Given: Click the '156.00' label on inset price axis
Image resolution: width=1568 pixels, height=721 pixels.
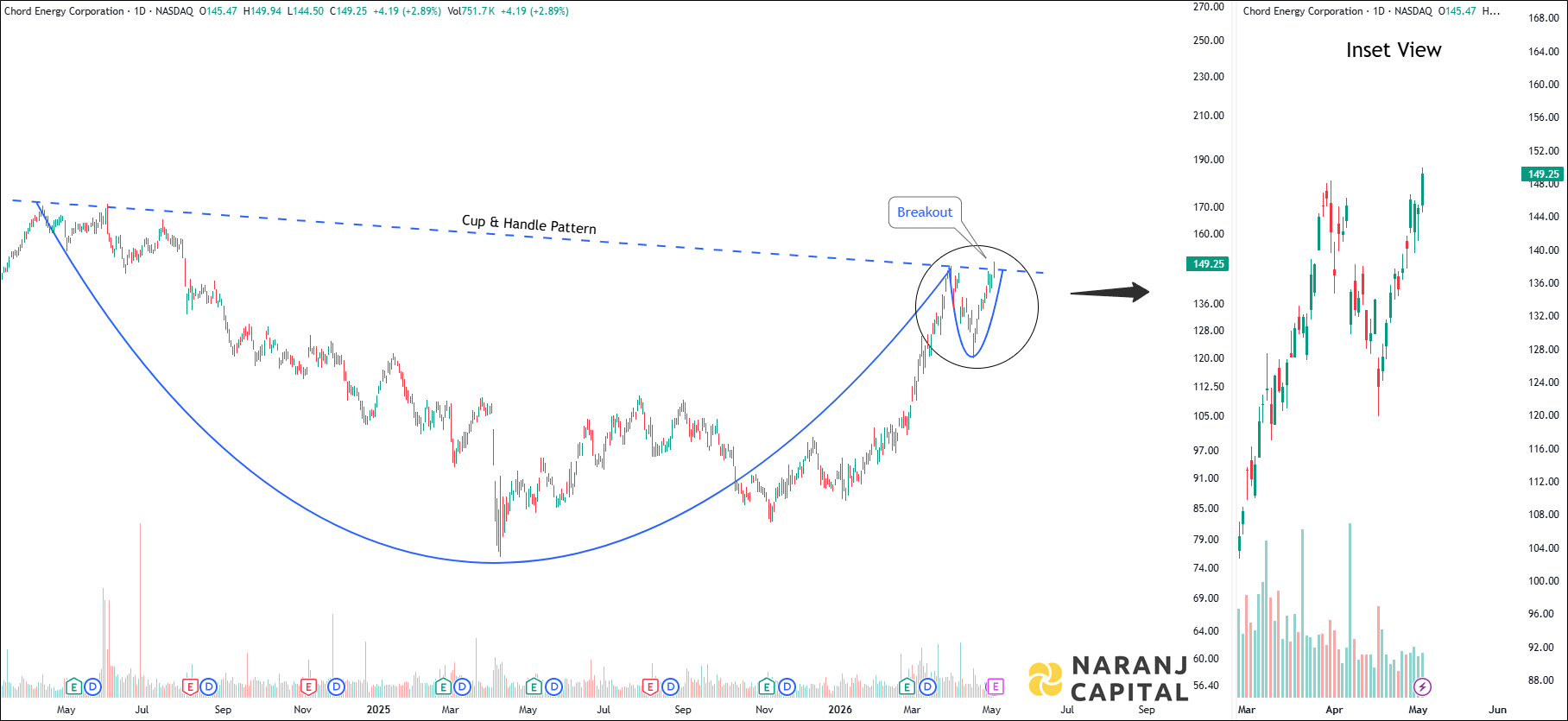Looking at the screenshot, I should pyautogui.click(x=1544, y=117).
